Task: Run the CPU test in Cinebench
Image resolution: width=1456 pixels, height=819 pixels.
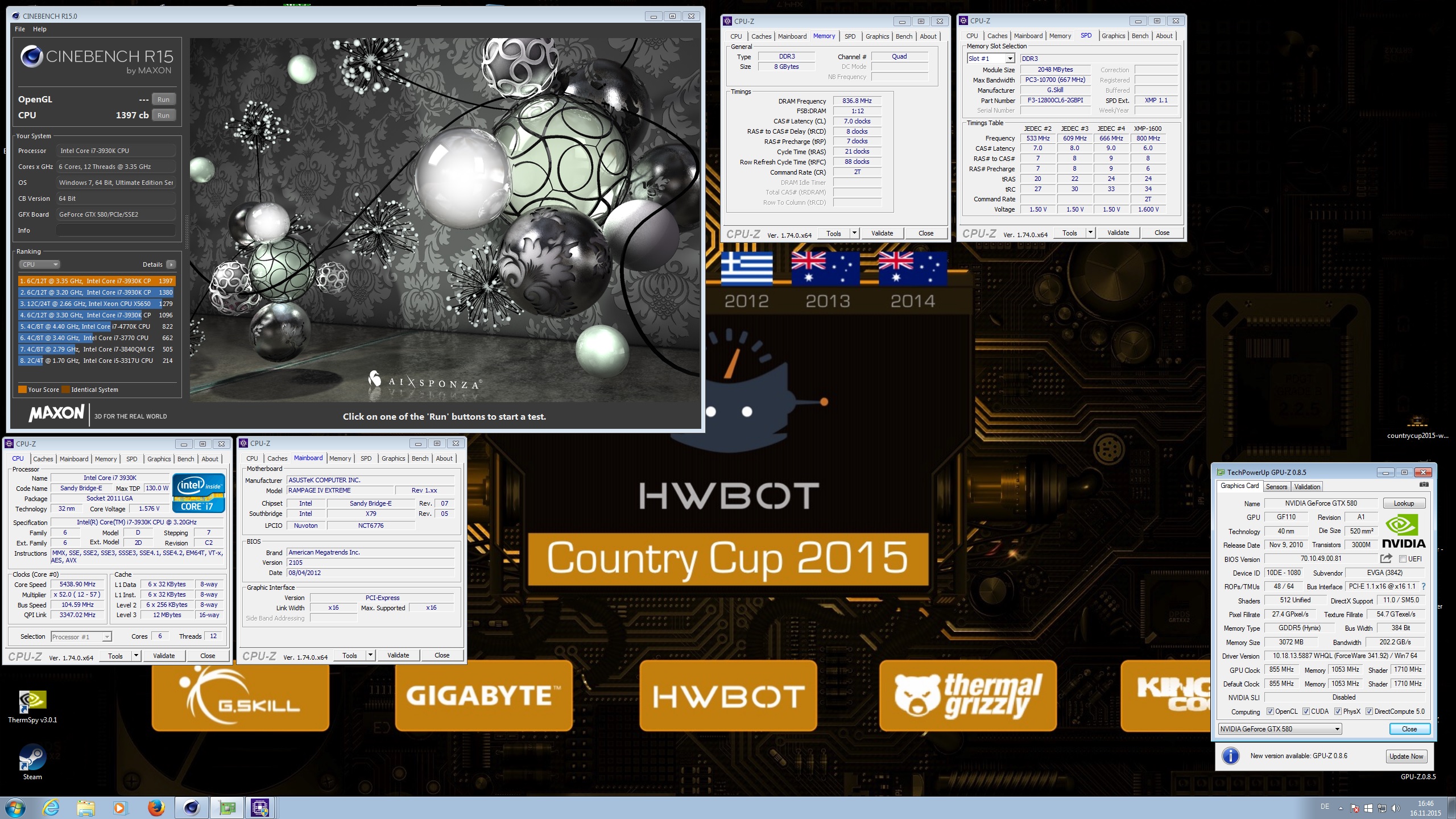Action: (163, 115)
